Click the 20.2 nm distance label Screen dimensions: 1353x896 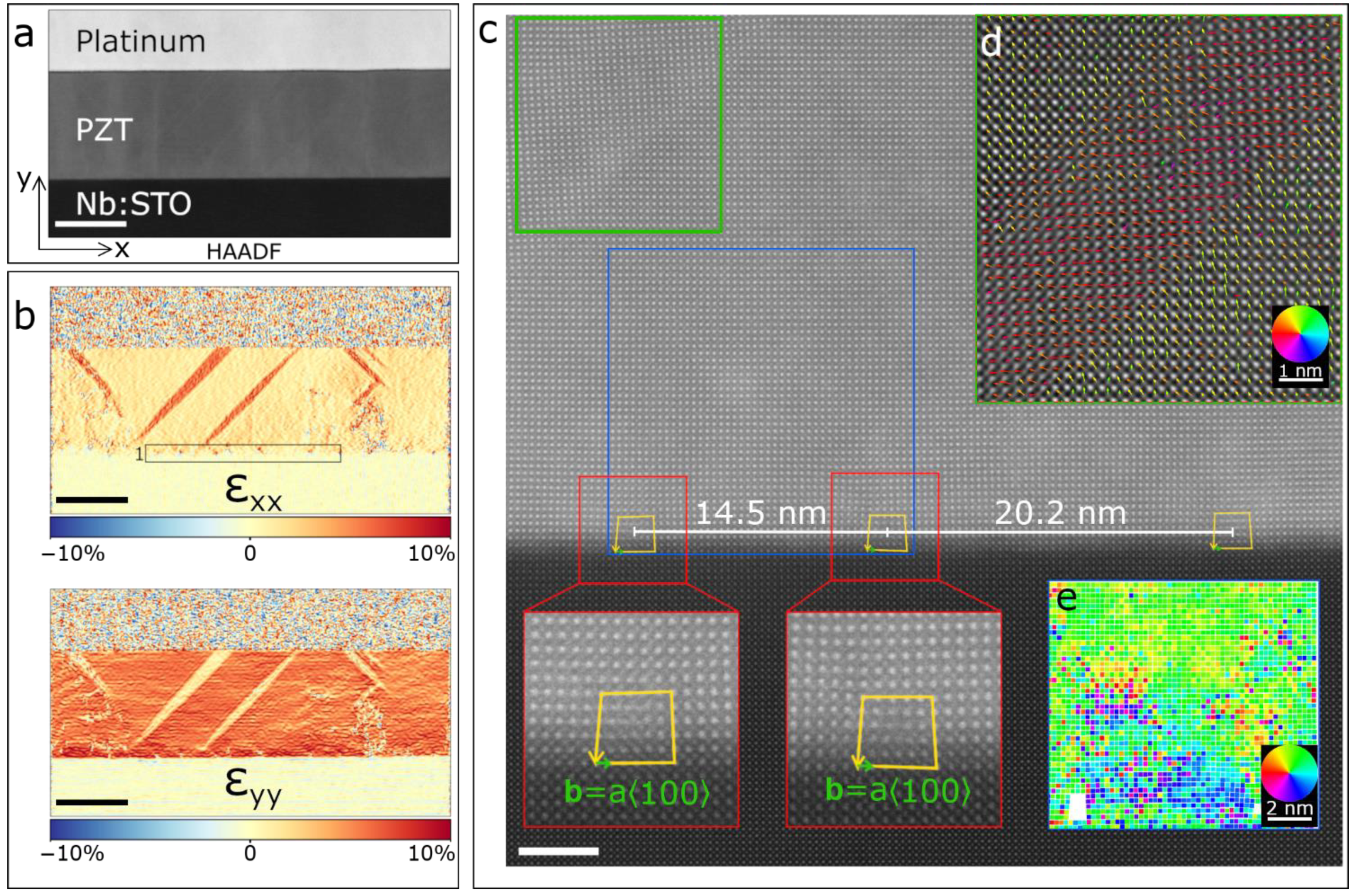[x=1060, y=513]
